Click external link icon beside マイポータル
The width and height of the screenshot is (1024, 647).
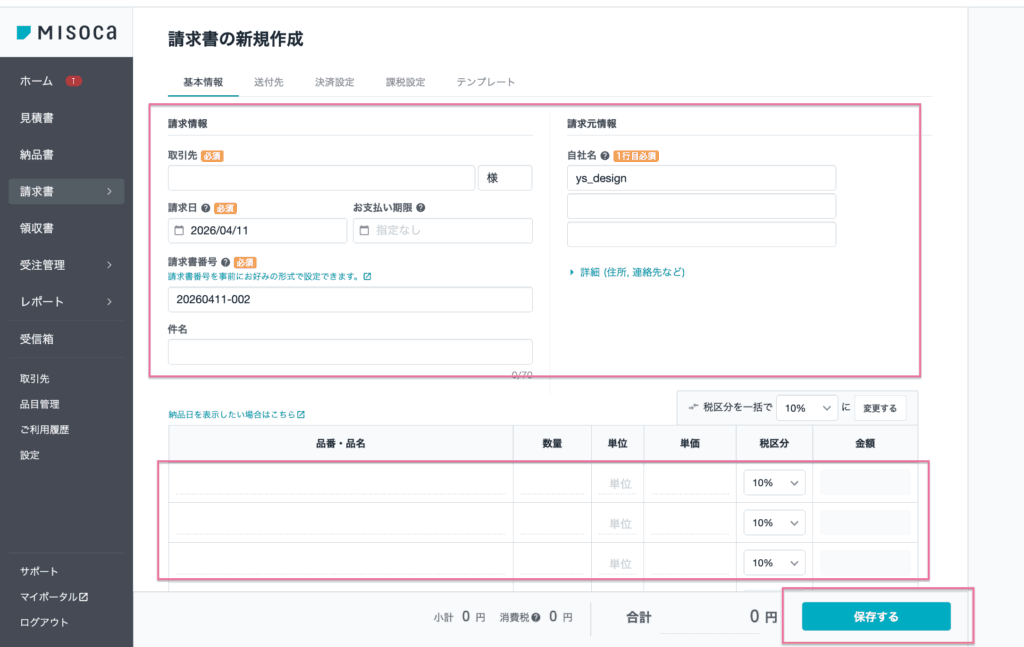click(84, 597)
